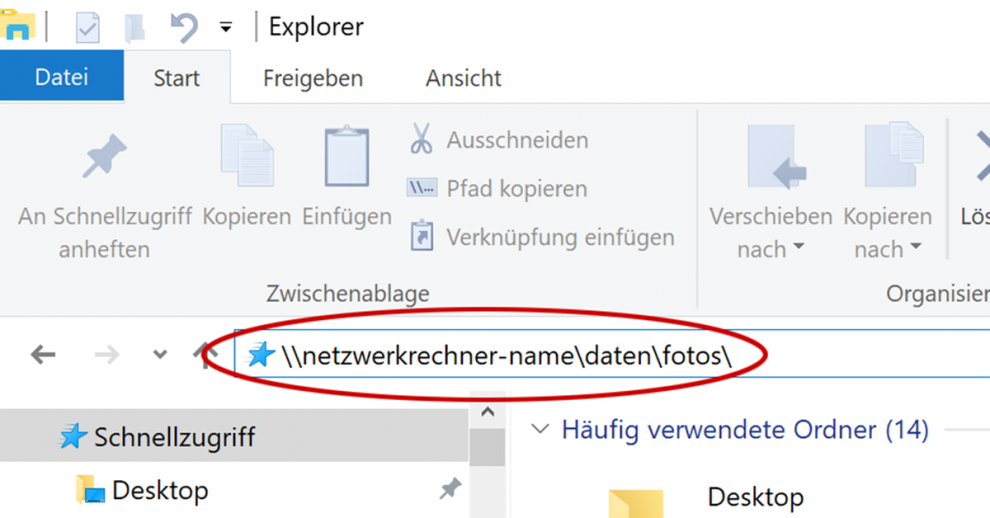
Task: Click the Pfad kopieren icon
Action: 421,188
